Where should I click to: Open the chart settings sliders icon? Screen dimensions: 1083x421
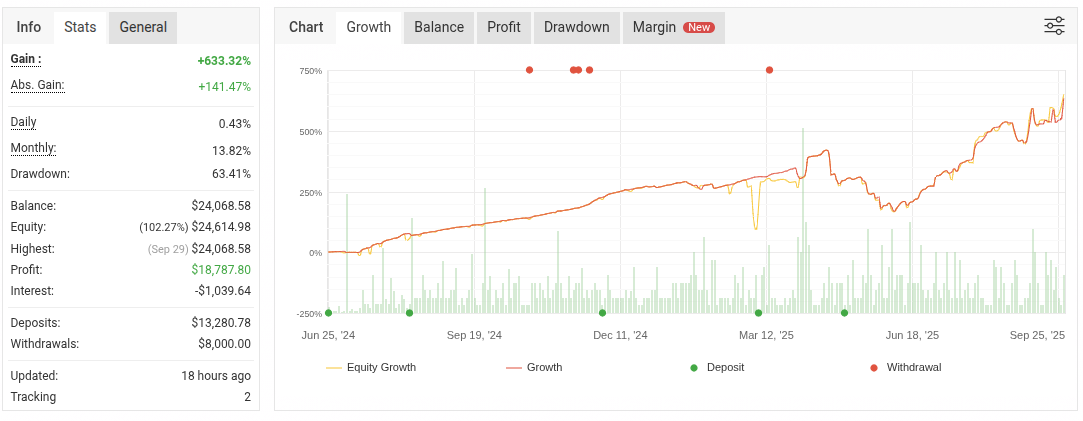pyautogui.click(x=1054, y=26)
